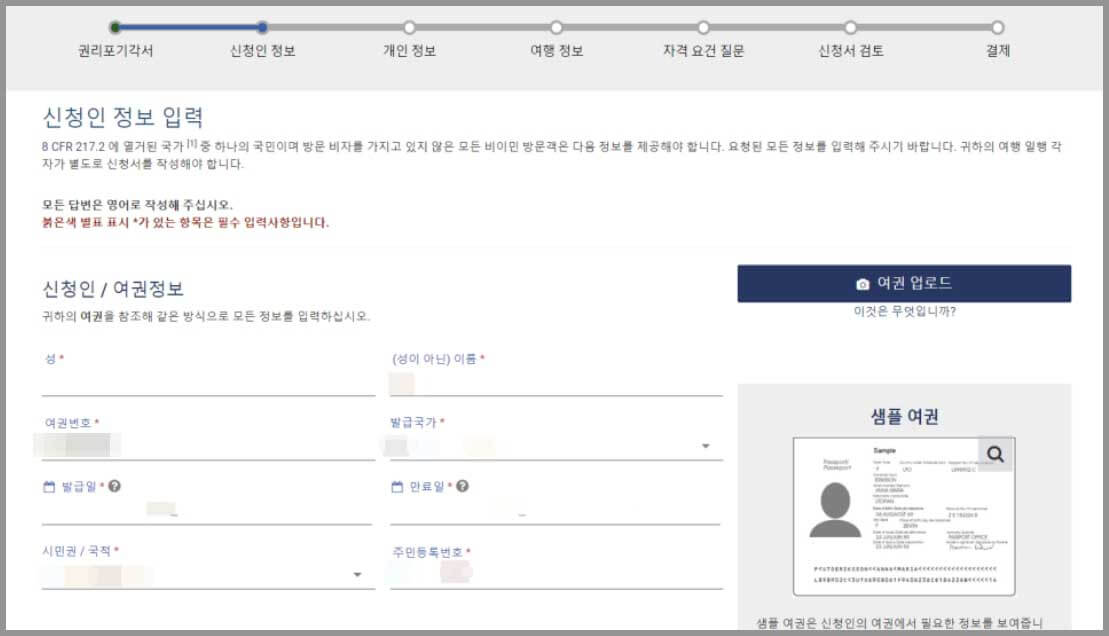Jump to the 결제 step
Screen dimensions: 1109x636
click(998, 27)
